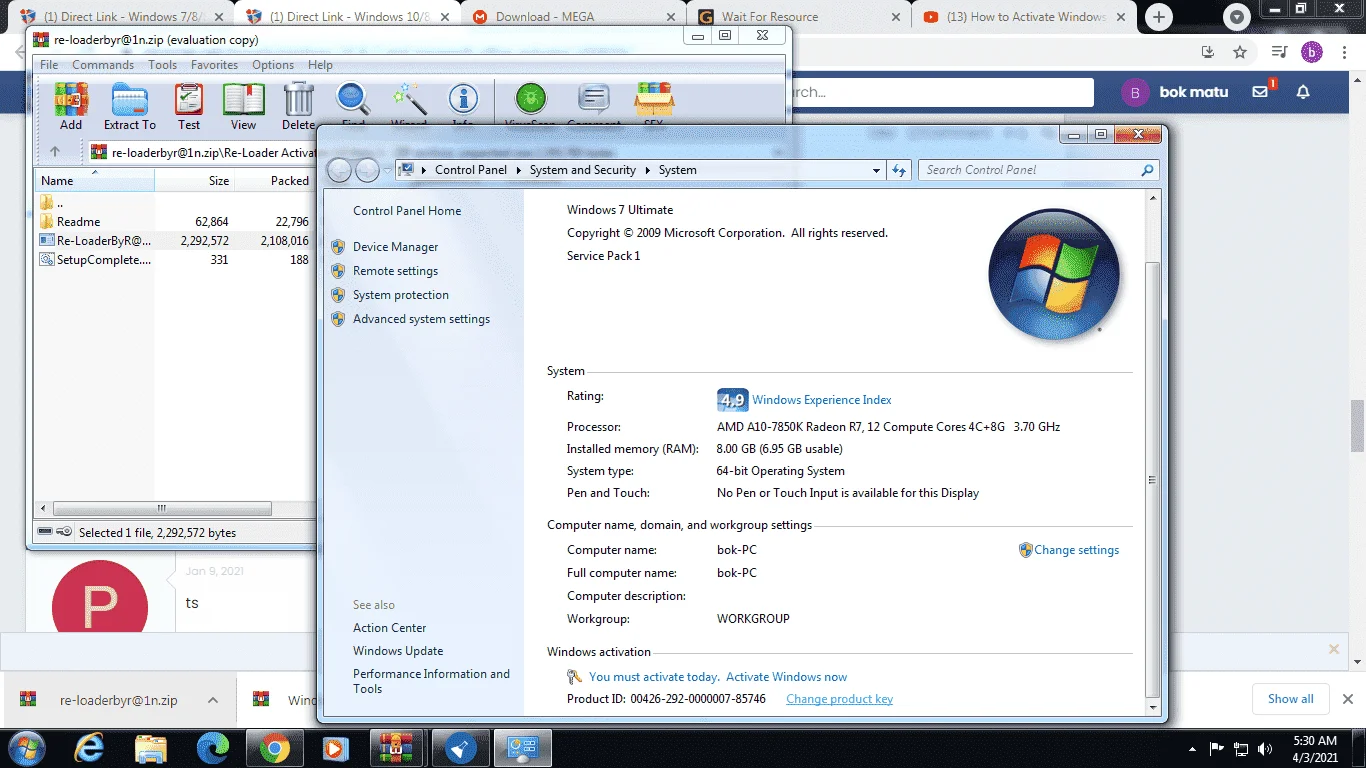Viewport: 1366px width, 768px height.
Task: Bookmark this page with the star icon
Action: coord(1240,52)
